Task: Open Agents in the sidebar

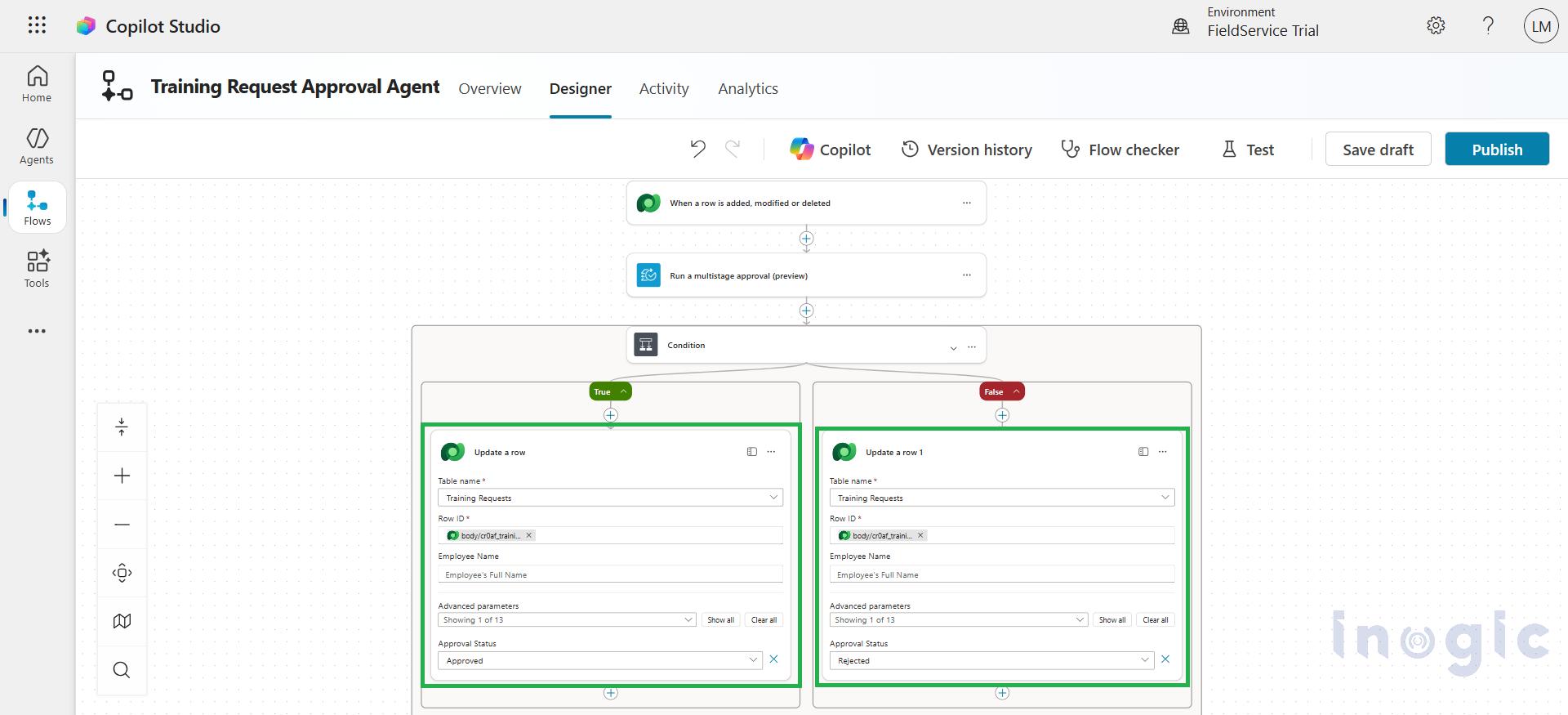Action: coord(37,146)
